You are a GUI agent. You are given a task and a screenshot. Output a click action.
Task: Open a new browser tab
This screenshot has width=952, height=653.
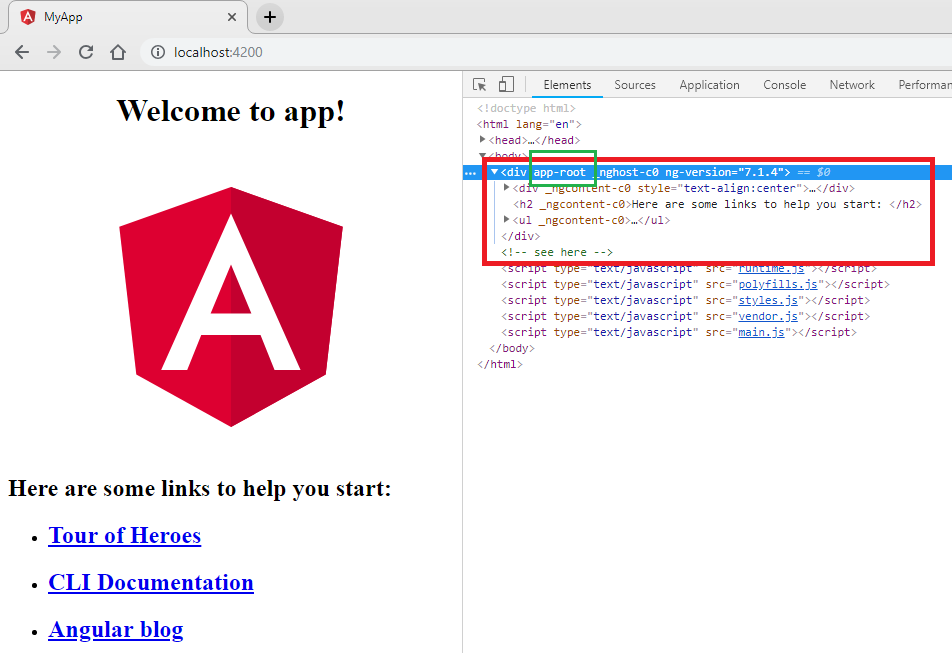(x=270, y=17)
